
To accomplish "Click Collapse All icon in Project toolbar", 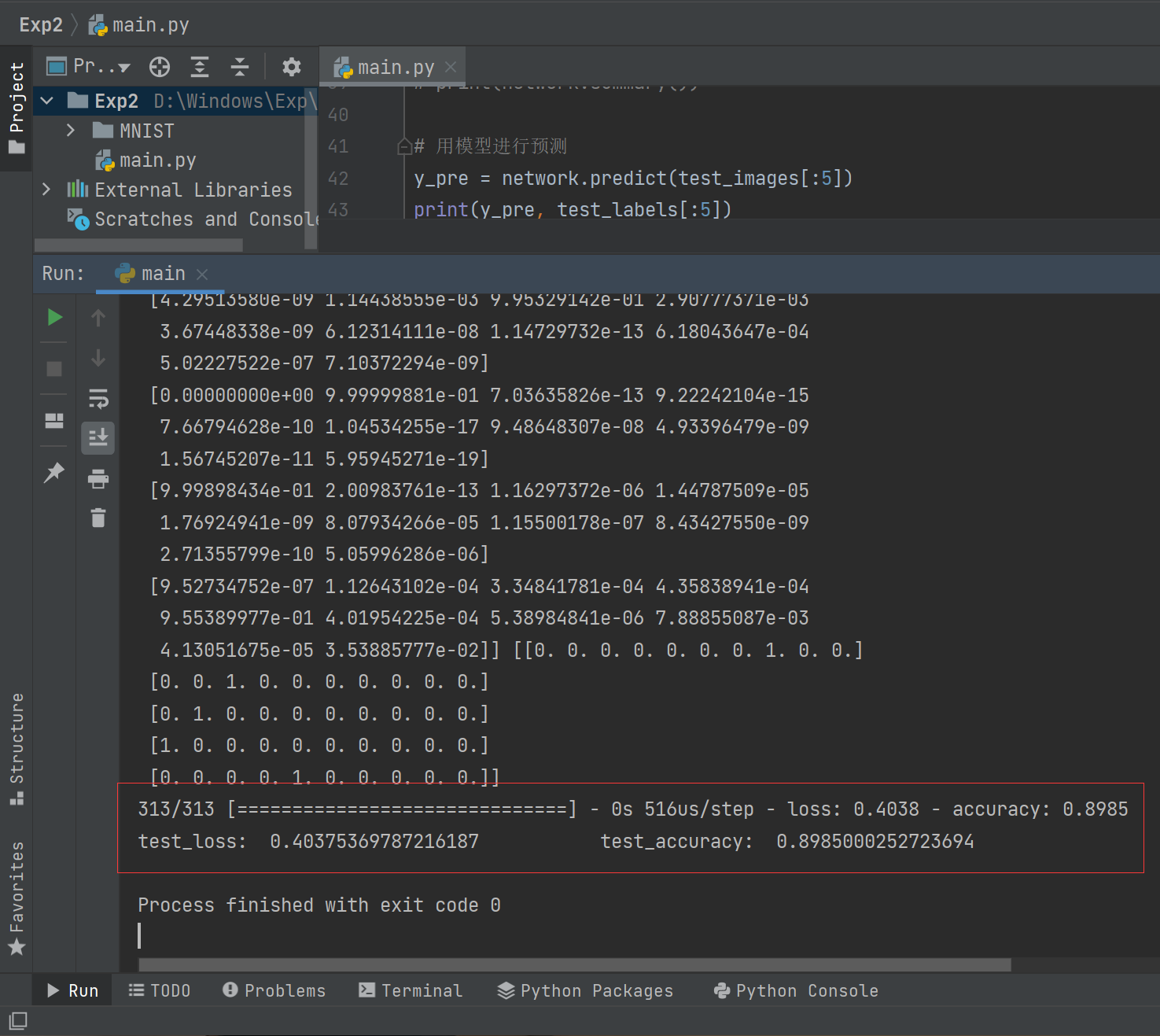I will click(x=240, y=67).
